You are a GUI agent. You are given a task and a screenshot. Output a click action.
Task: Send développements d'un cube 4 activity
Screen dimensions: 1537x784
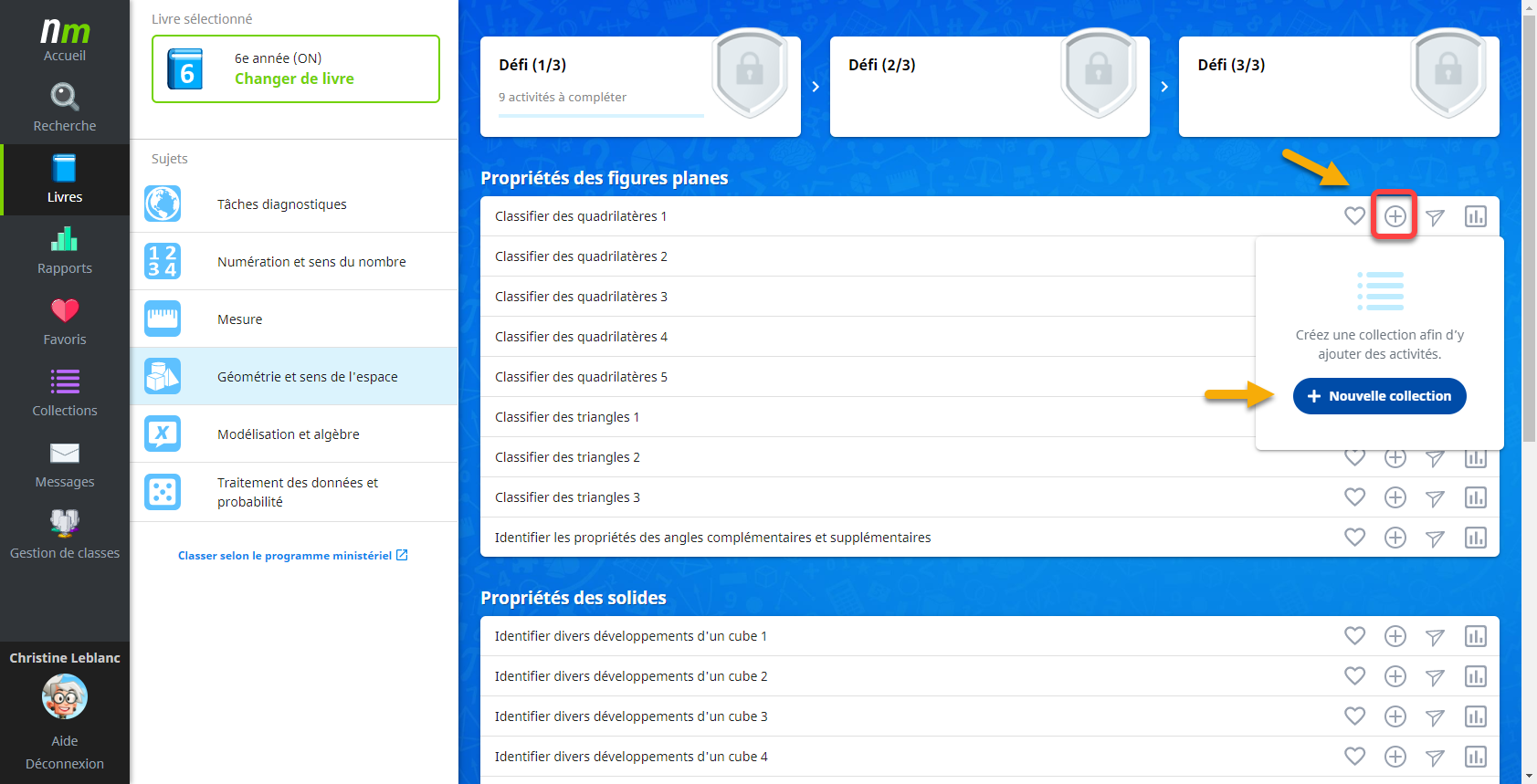point(1435,757)
